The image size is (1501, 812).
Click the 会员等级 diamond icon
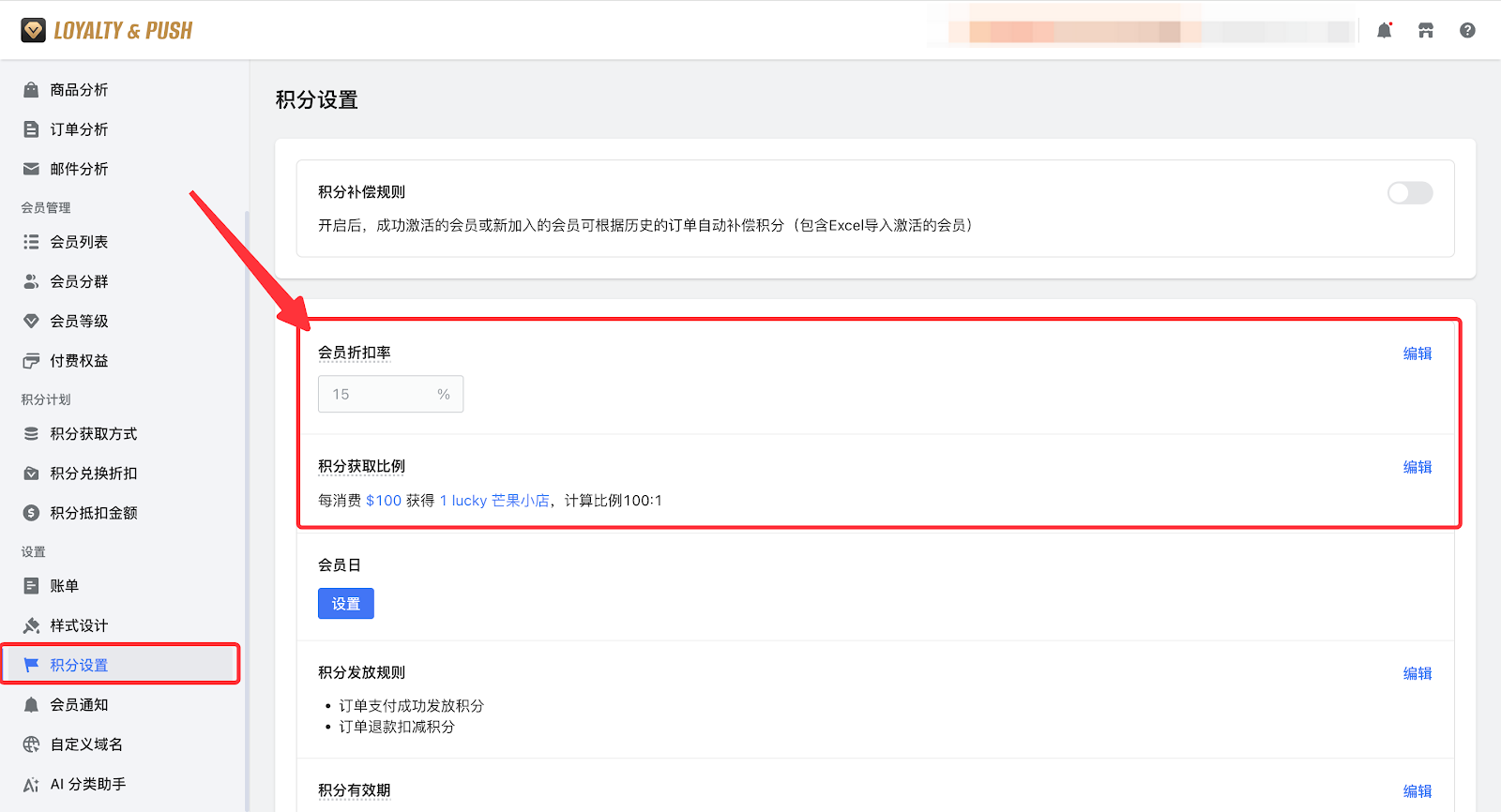coord(31,321)
